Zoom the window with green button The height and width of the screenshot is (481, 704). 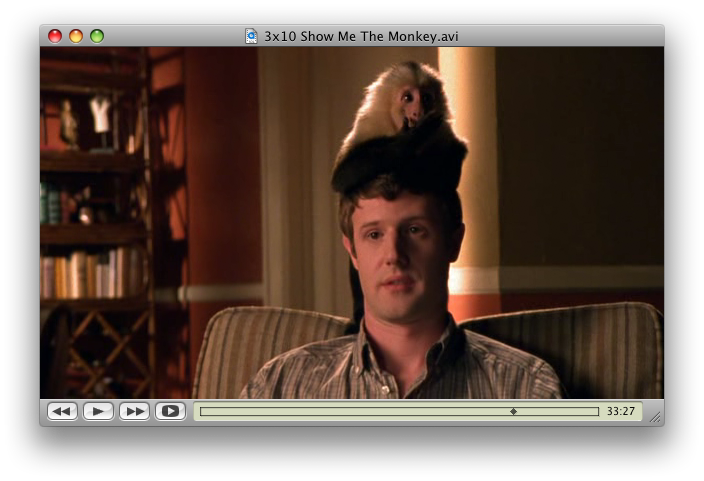[97, 36]
